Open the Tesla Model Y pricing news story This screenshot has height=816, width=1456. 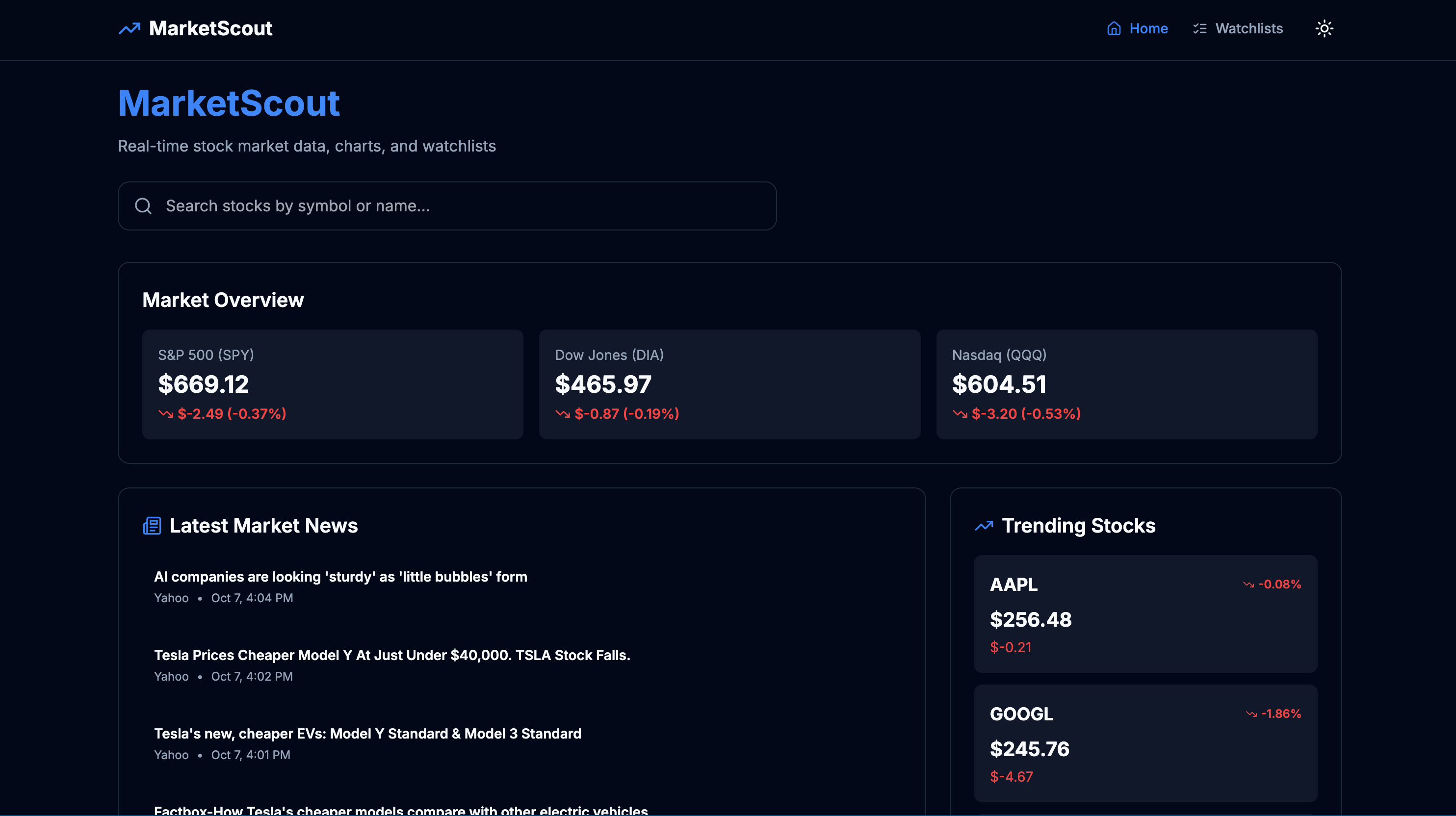pyautogui.click(x=392, y=655)
